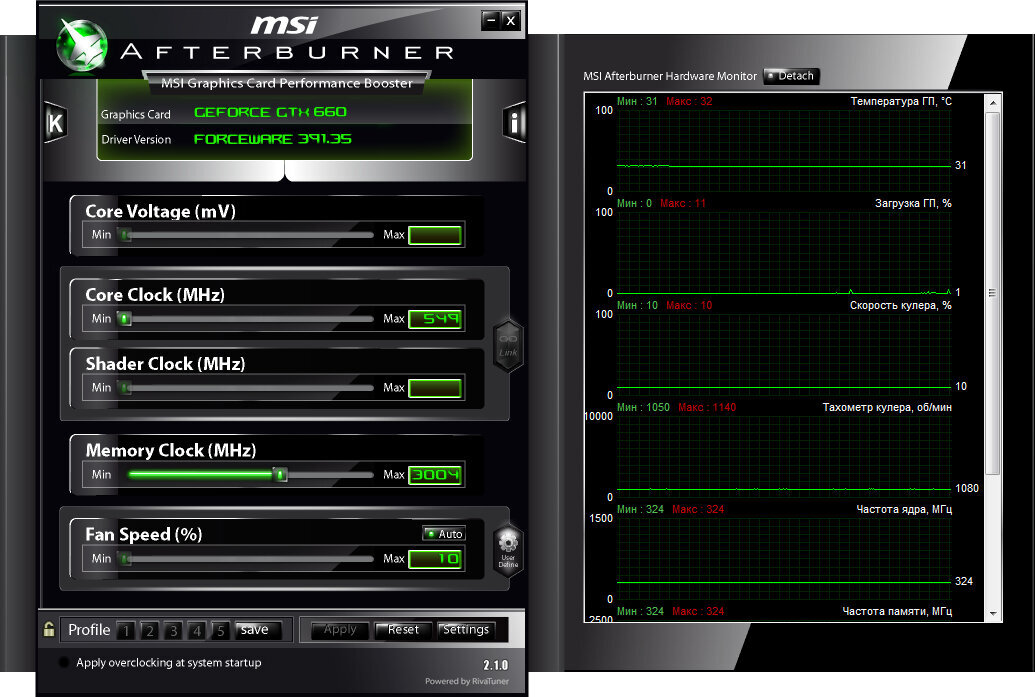
Task: Click the Core Clock slider handle
Action: (124, 319)
